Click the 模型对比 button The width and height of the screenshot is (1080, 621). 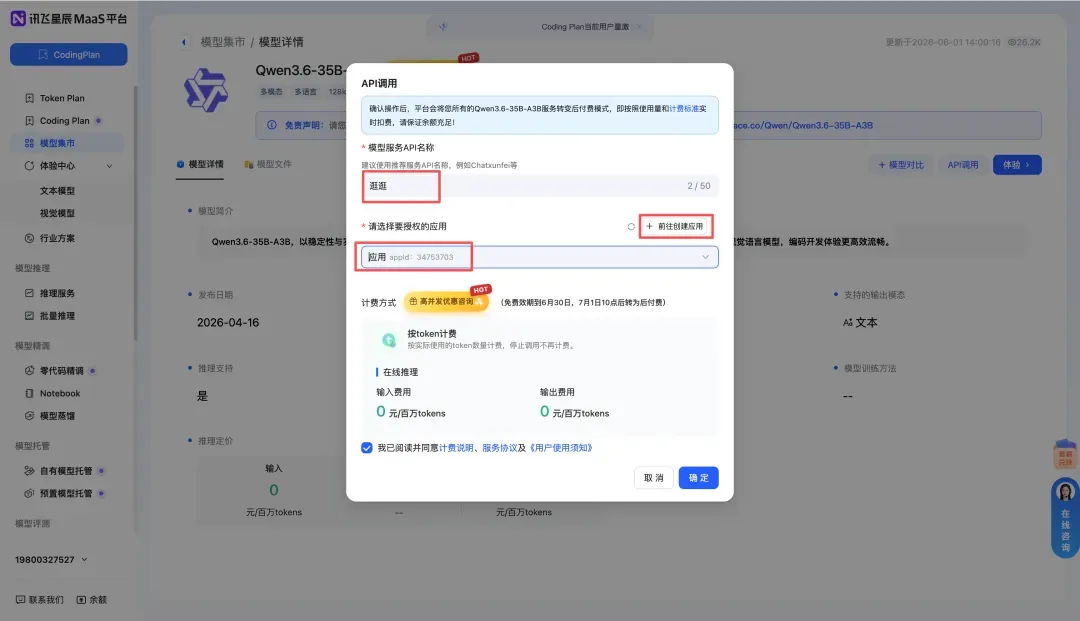901,165
